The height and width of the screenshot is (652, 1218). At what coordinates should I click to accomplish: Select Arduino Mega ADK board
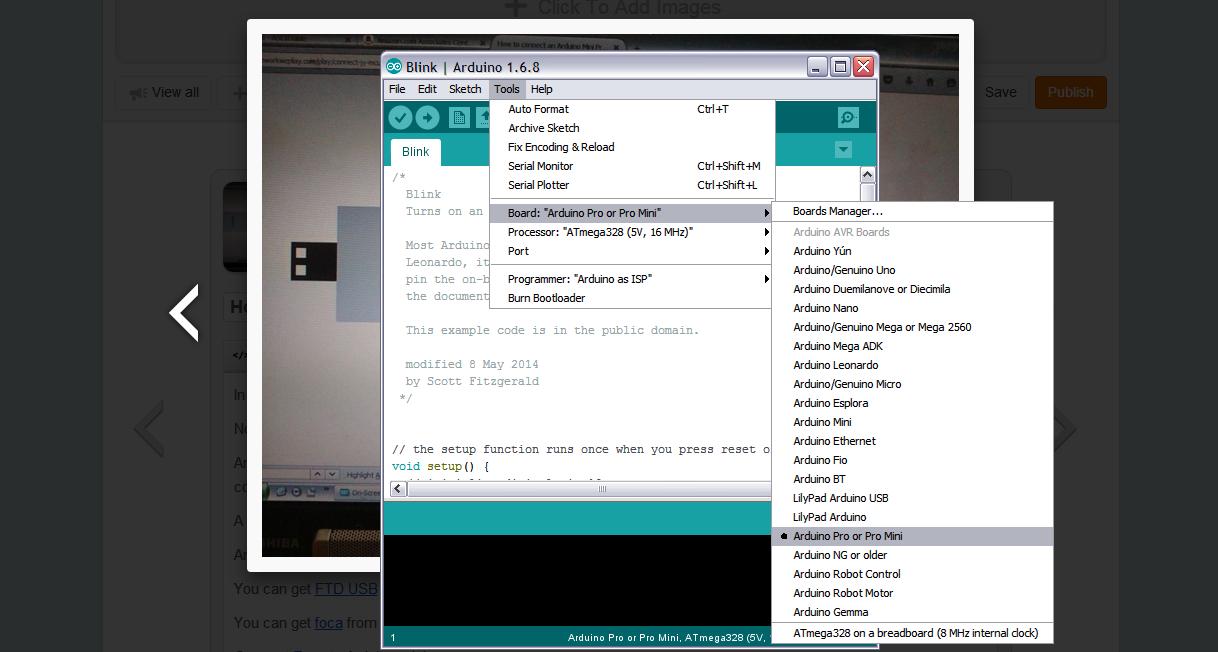(x=912, y=346)
